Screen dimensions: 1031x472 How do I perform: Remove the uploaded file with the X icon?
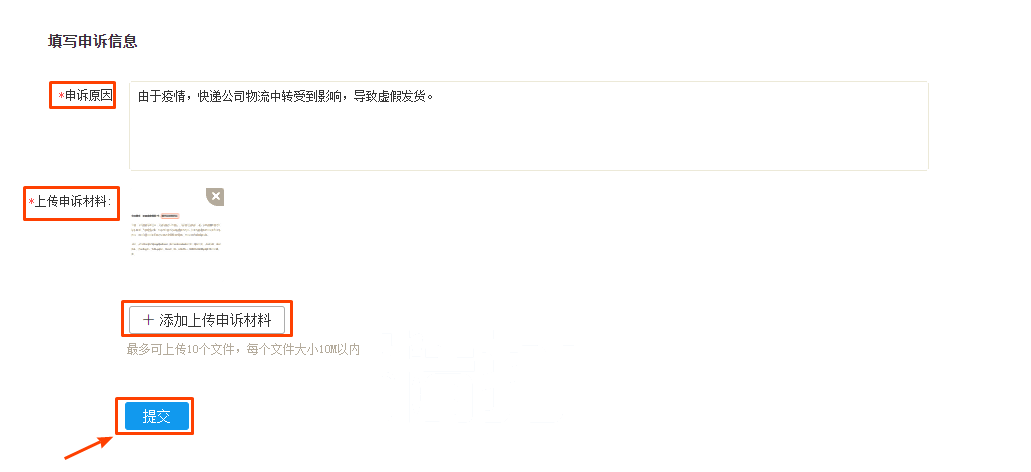pyautogui.click(x=215, y=197)
